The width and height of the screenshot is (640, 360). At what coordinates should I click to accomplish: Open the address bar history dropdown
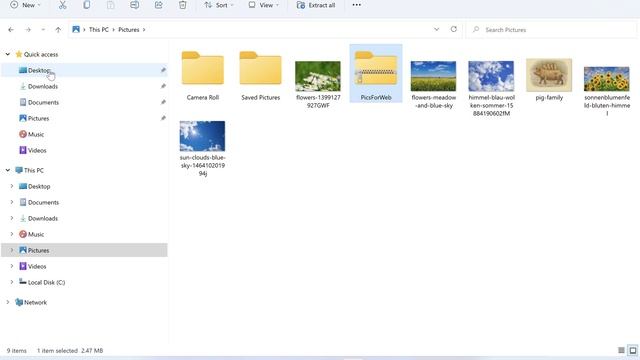(x=436, y=29)
